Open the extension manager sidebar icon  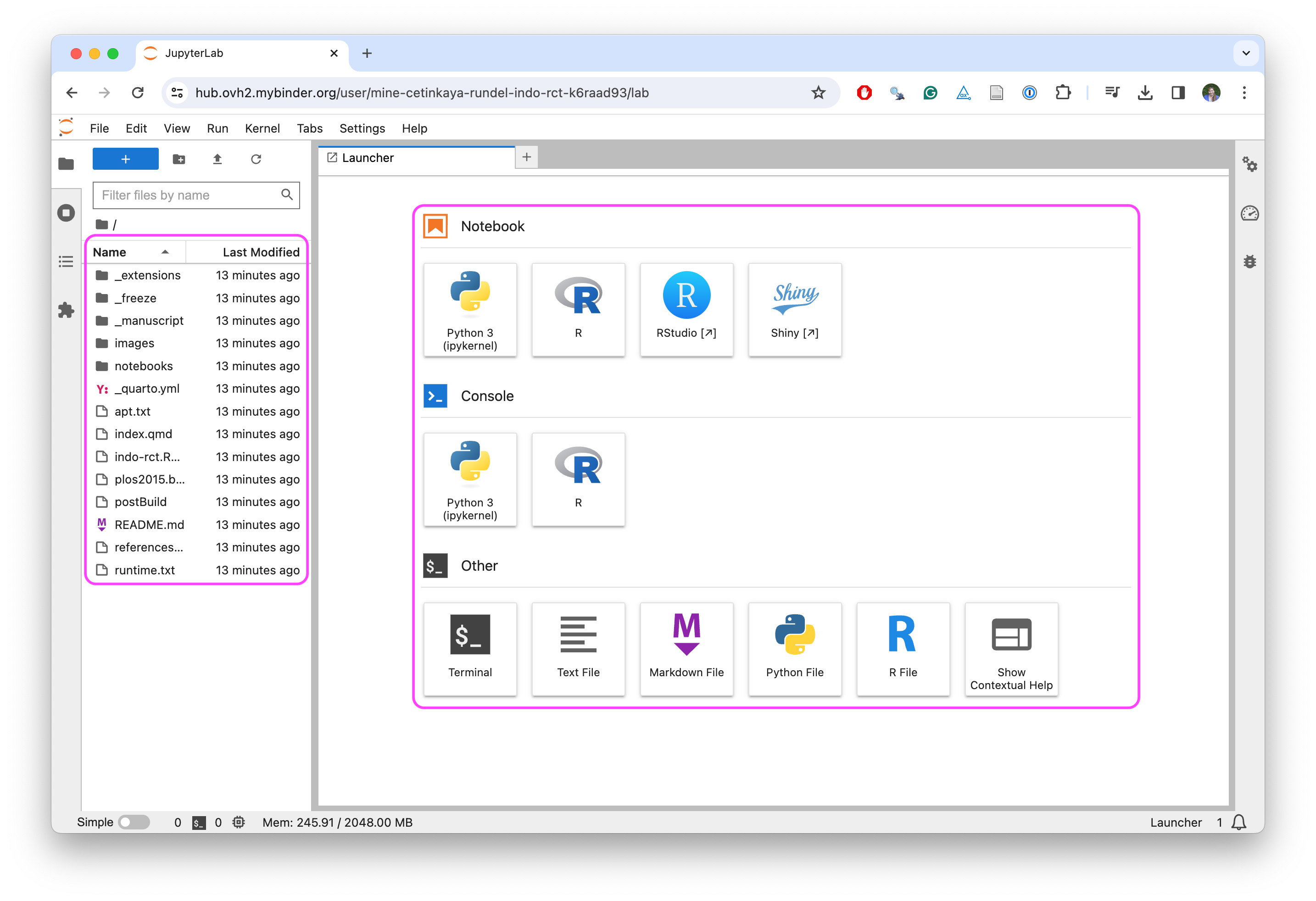66,310
